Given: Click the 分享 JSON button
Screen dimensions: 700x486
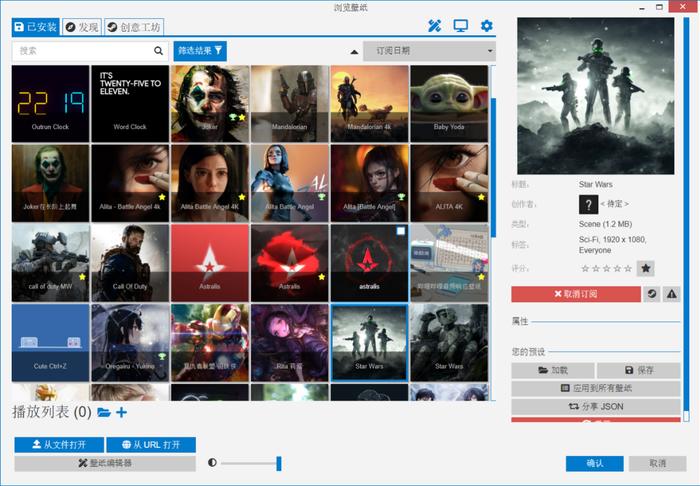Looking at the screenshot, I should point(596,407).
